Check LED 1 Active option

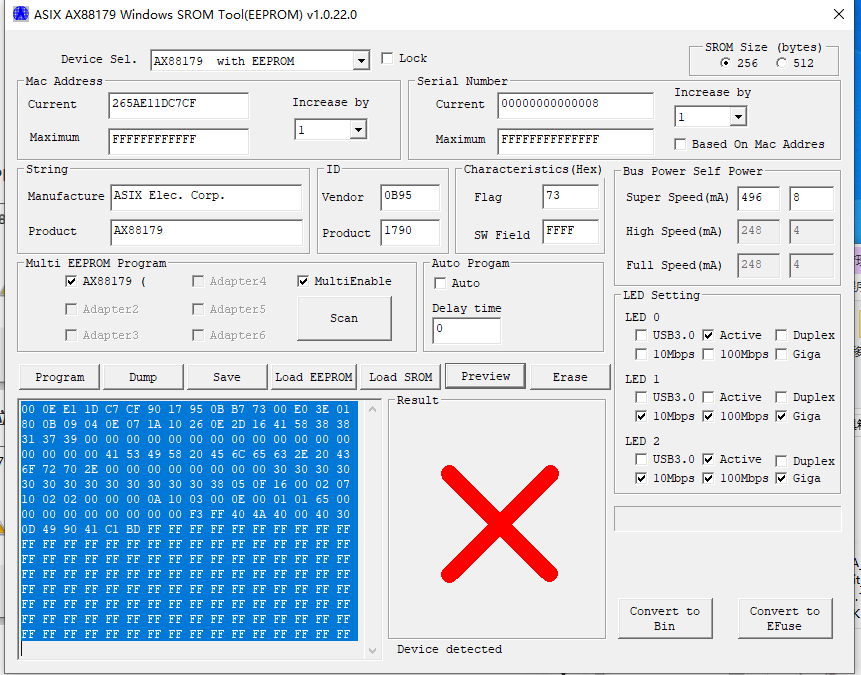click(708, 397)
